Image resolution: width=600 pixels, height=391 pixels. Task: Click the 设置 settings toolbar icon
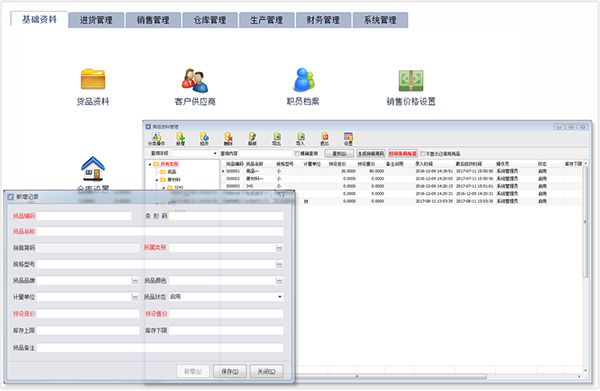[x=348, y=139]
